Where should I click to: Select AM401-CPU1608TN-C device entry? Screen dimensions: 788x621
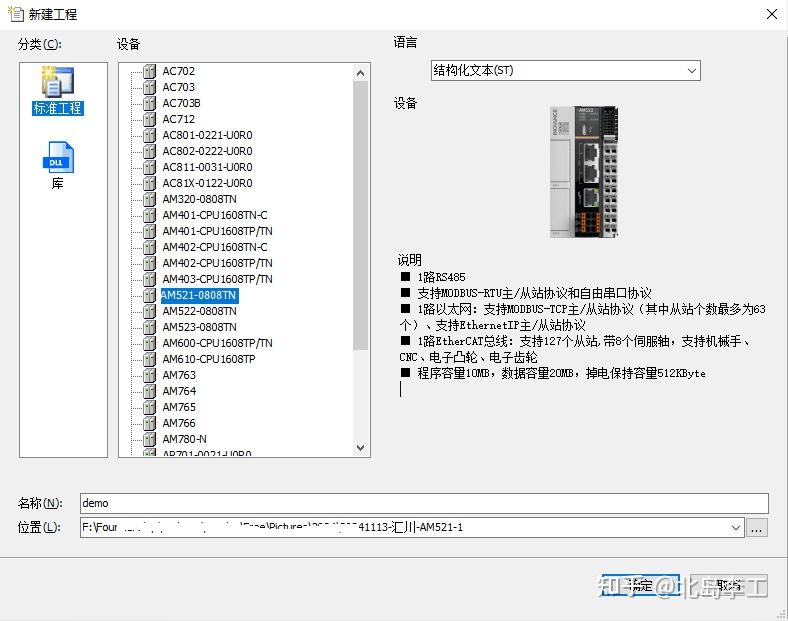point(215,215)
